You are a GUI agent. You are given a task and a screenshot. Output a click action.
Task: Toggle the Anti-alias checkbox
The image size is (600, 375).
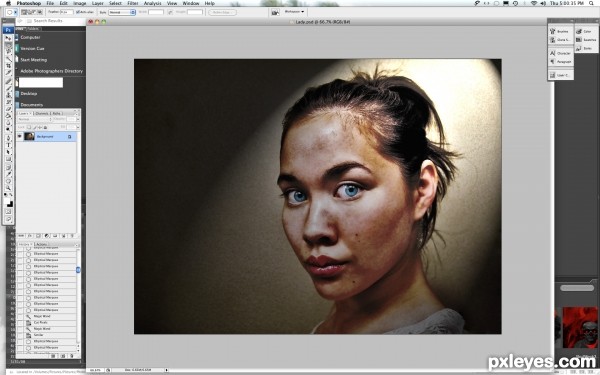pyautogui.click(x=78, y=12)
